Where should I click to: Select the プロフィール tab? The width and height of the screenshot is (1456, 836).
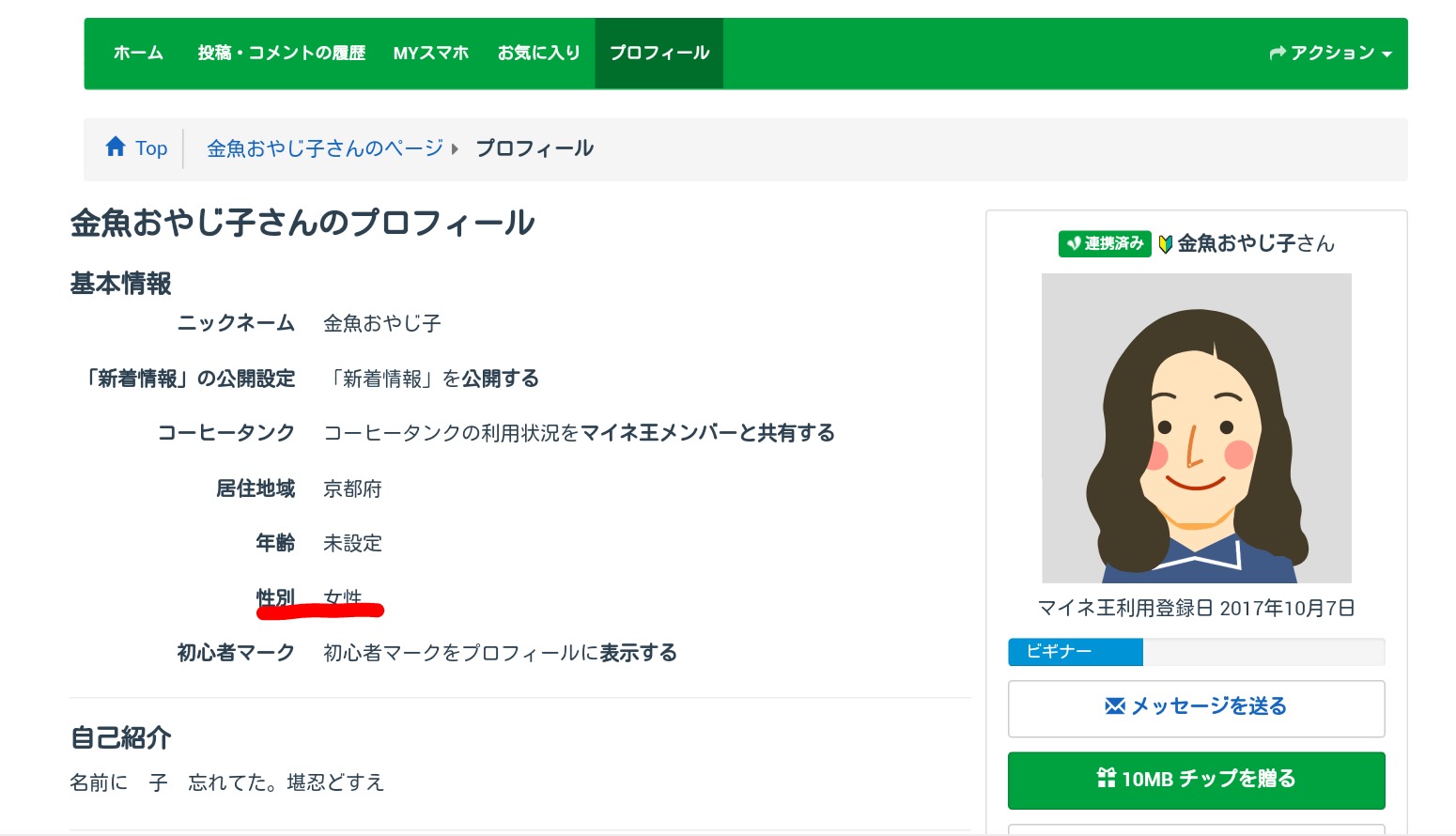click(x=658, y=54)
